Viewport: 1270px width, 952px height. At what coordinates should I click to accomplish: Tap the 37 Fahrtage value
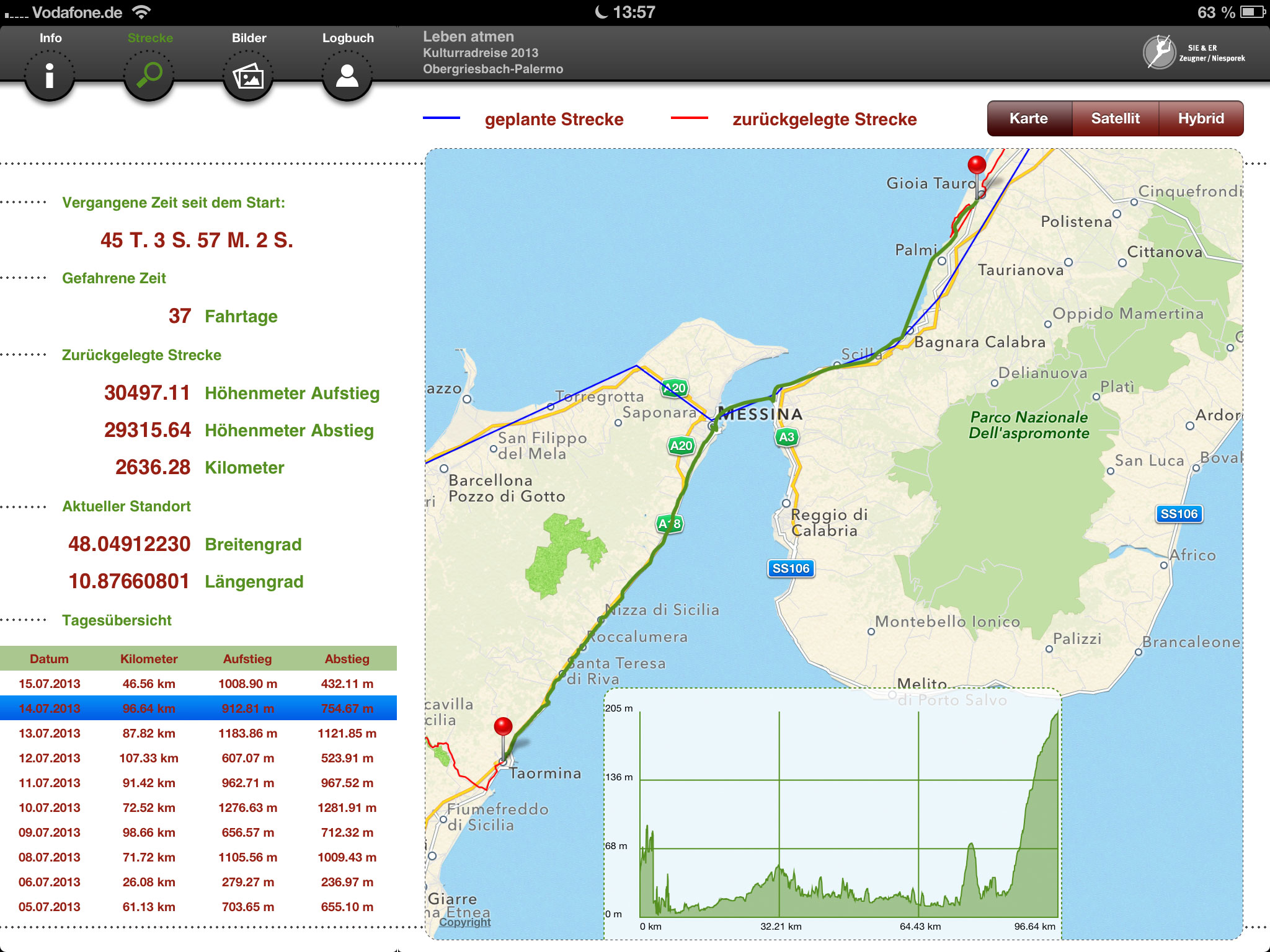click(x=180, y=316)
